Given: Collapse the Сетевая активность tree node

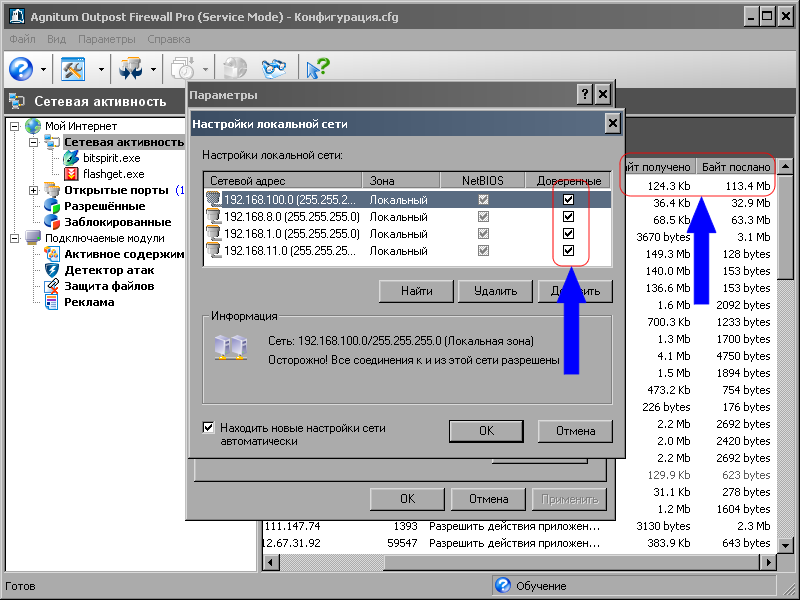Looking at the screenshot, I should pyautogui.click(x=34, y=142).
